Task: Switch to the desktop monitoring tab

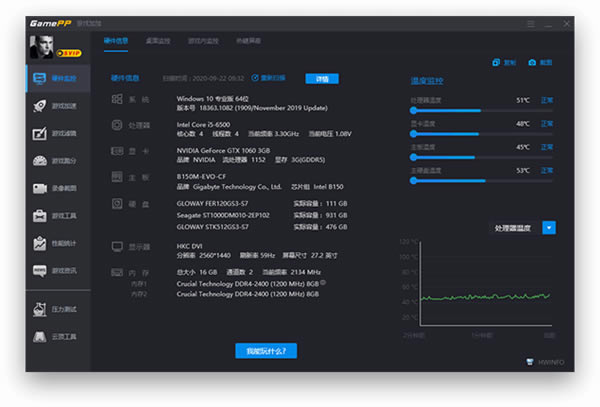Action: (x=158, y=41)
